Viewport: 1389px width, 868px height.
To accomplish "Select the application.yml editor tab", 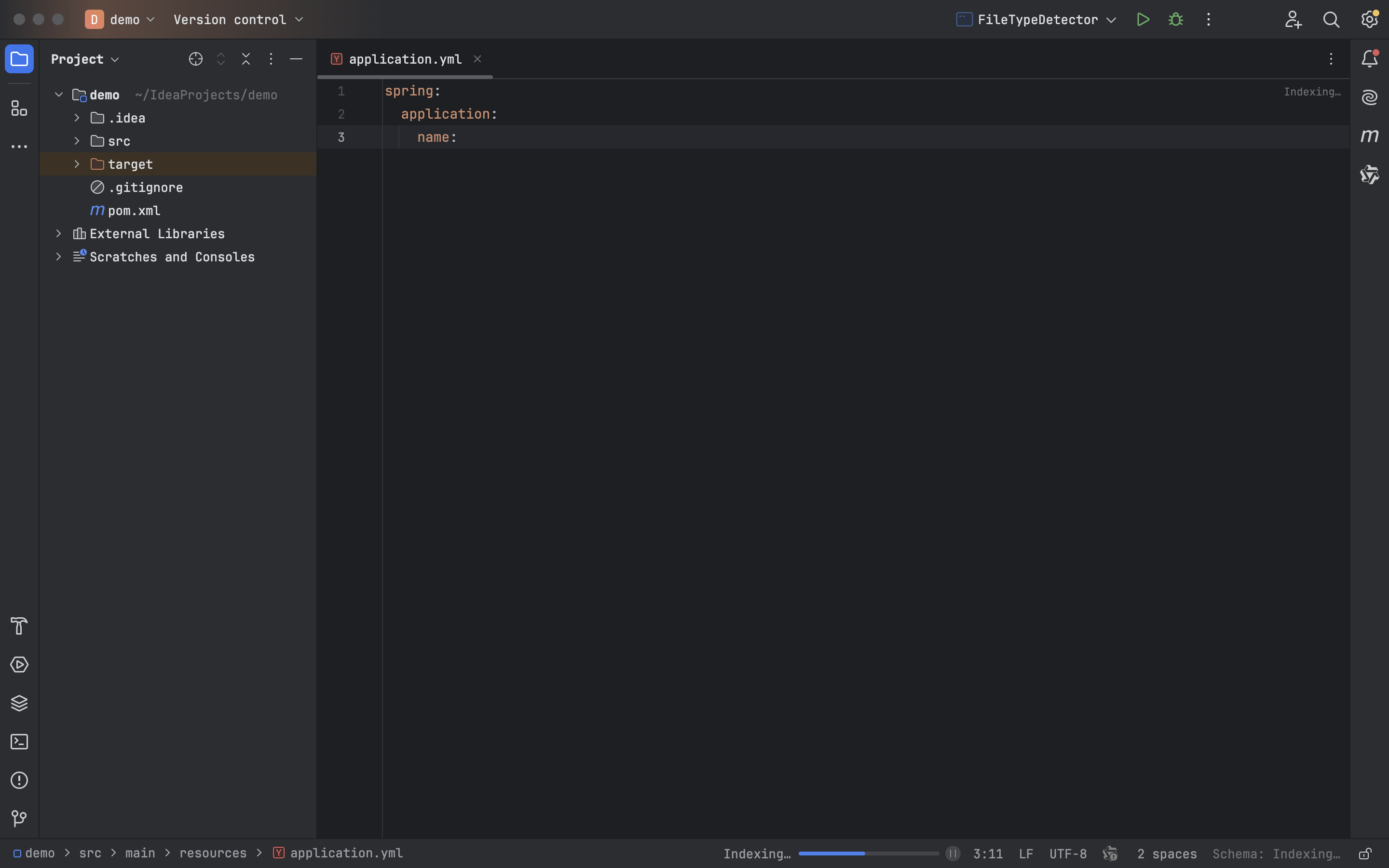I will click(405, 59).
